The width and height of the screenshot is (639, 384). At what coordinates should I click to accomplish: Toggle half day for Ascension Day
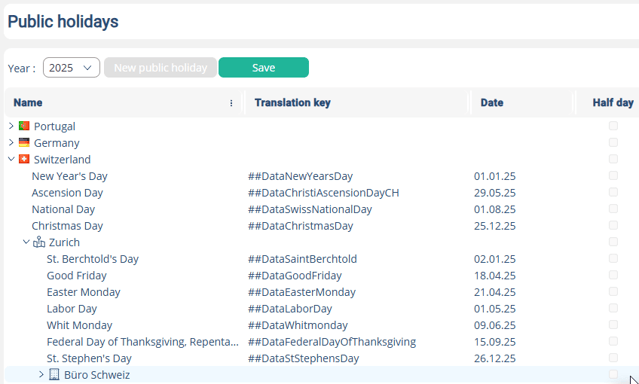click(x=613, y=192)
